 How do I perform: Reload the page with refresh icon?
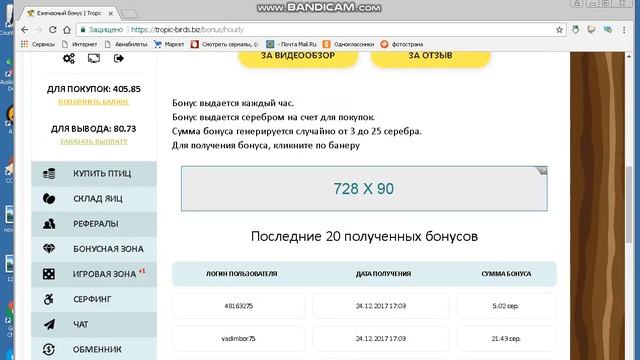(53, 30)
